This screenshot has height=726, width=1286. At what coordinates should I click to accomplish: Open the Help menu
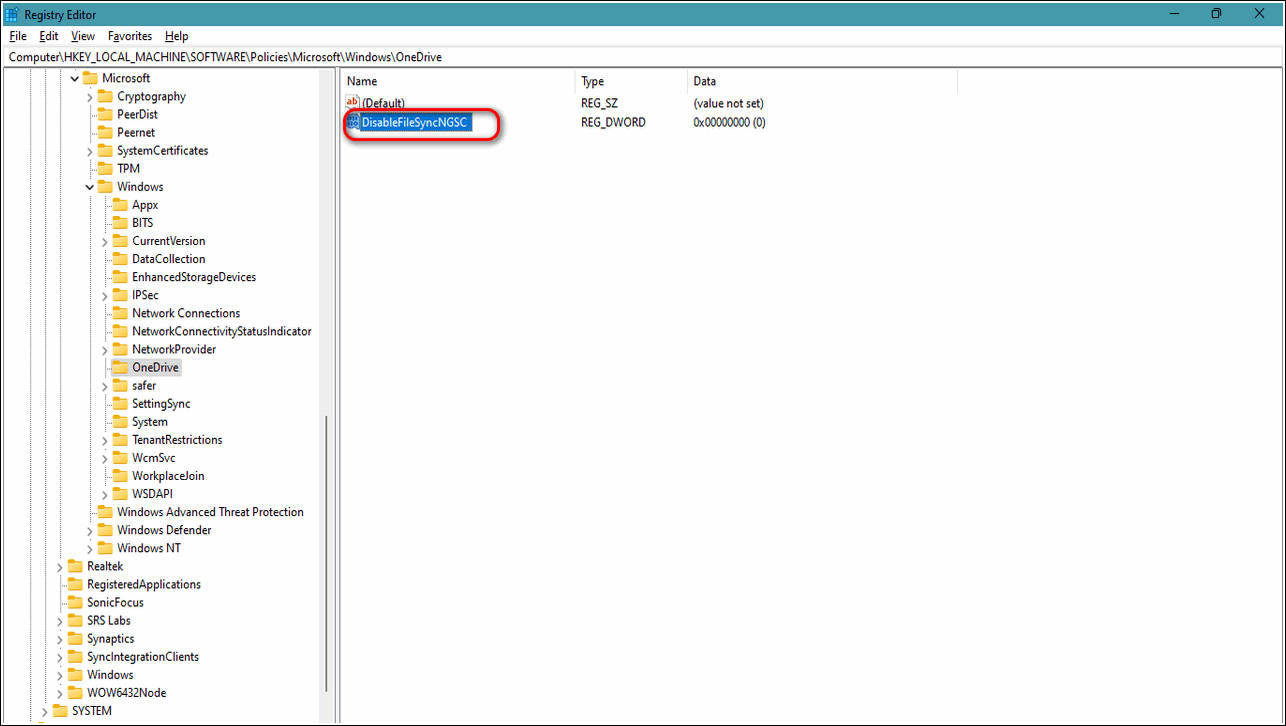pyautogui.click(x=176, y=36)
